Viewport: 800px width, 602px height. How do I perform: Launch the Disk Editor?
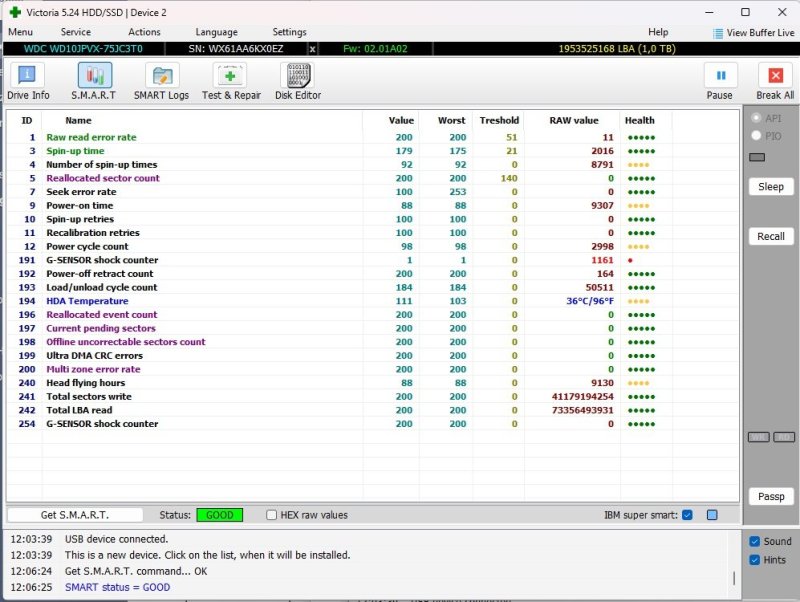point(297,76)
